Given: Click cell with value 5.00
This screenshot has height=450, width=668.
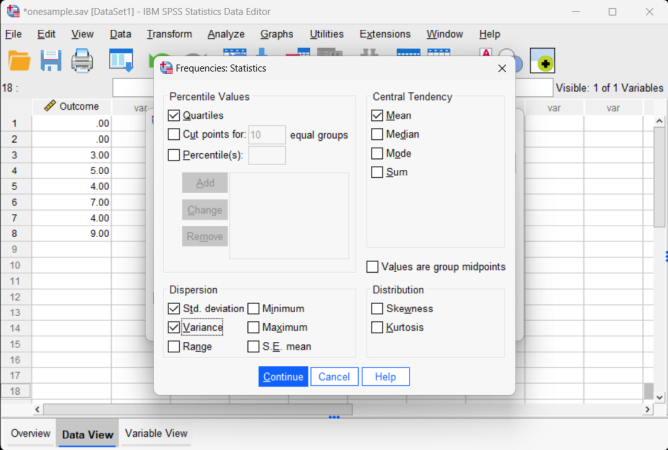Looking at the screenshot, I should [x=72, y=171].
